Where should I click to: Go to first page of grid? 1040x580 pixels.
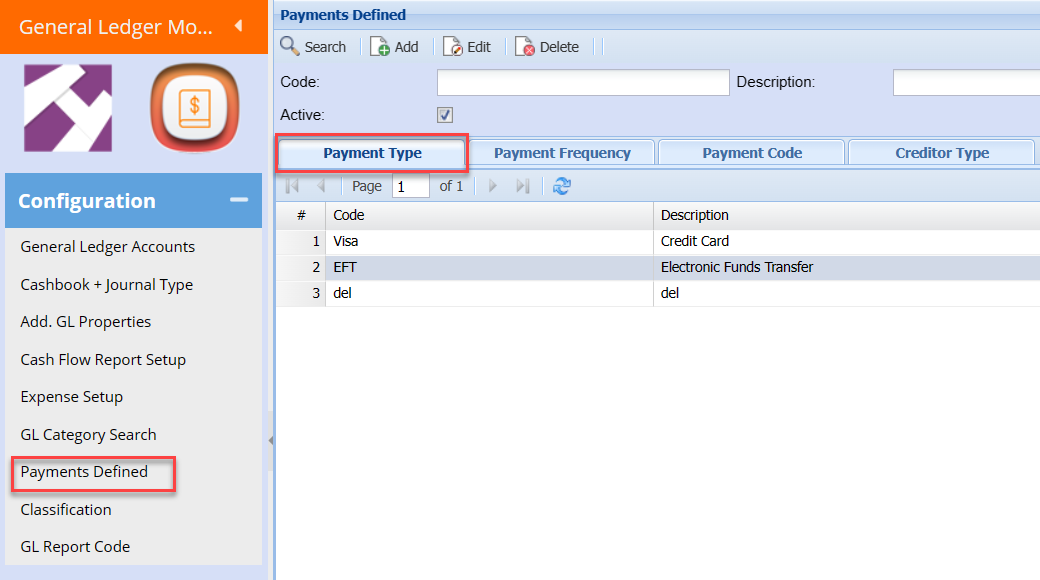point(292,186)
